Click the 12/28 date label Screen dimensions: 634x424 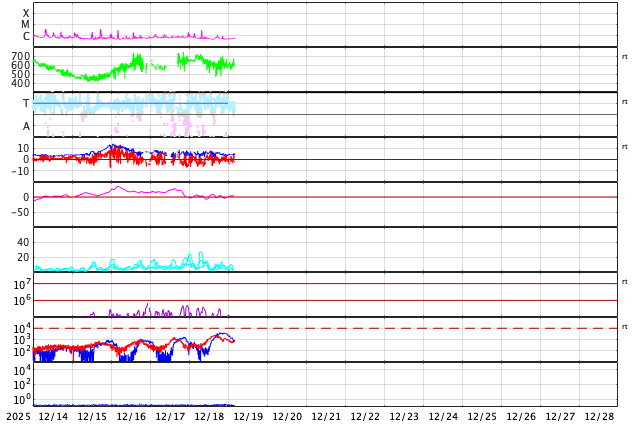[x=599, y=416]
